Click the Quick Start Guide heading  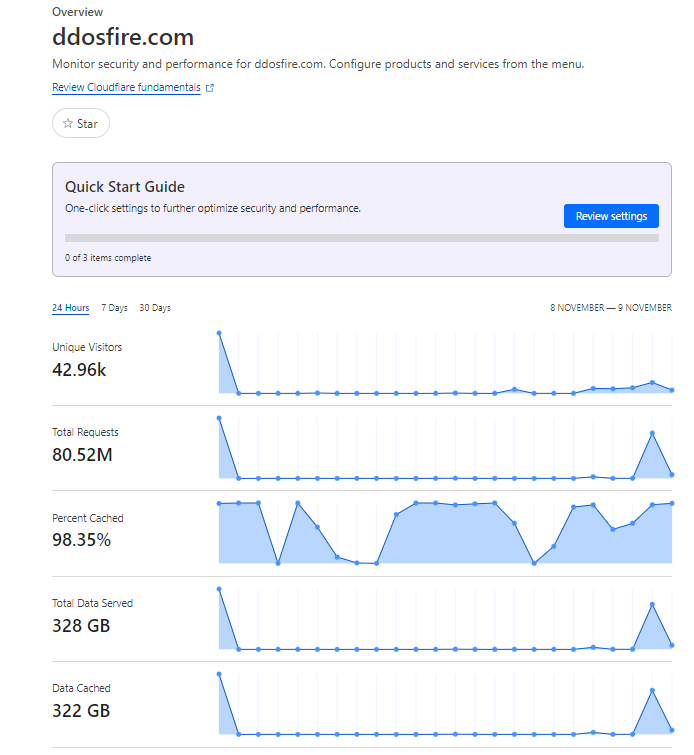tap(125, 187)
